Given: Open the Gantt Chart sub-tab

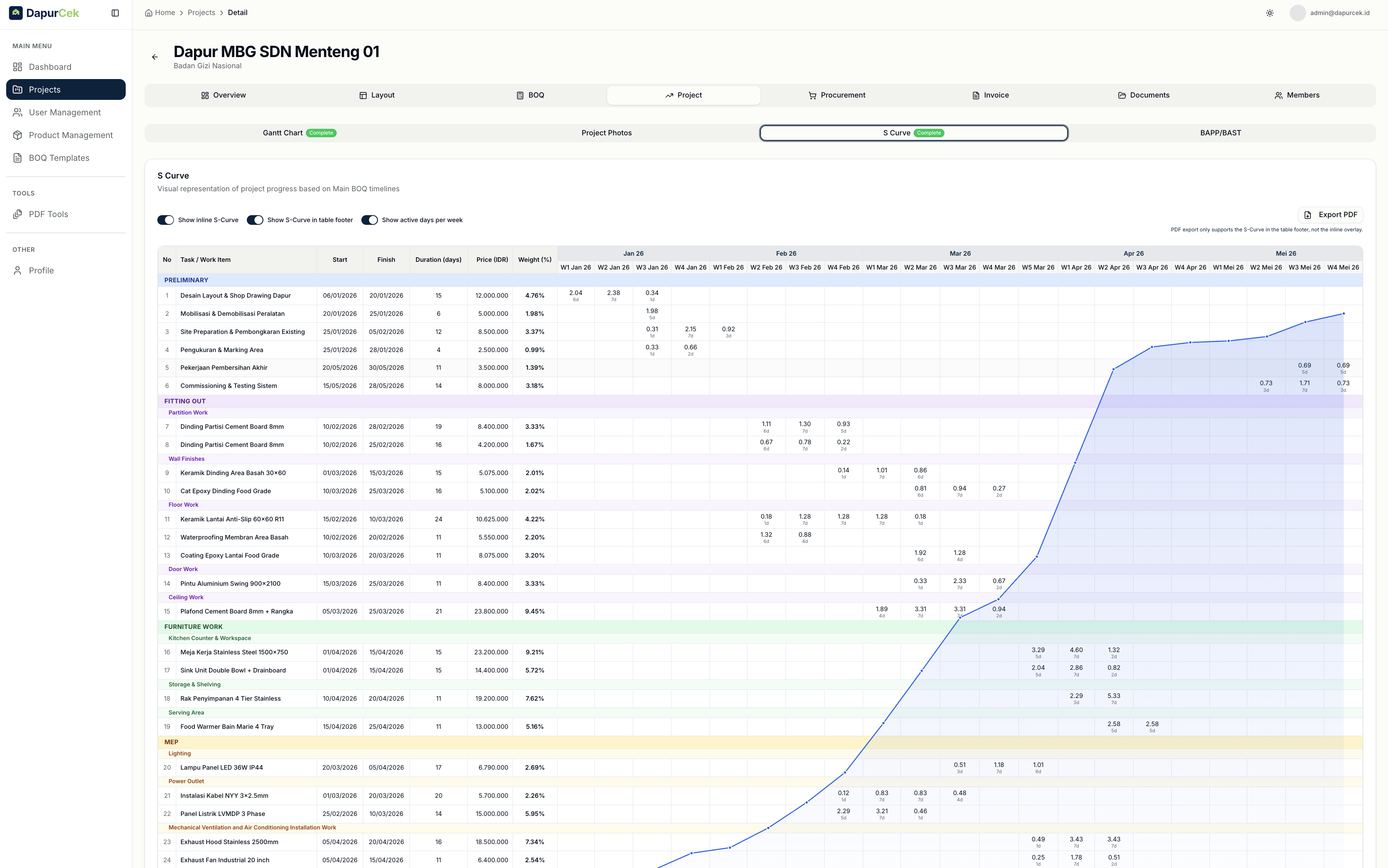Looking at the screenshot, I should tap(300, 133).
